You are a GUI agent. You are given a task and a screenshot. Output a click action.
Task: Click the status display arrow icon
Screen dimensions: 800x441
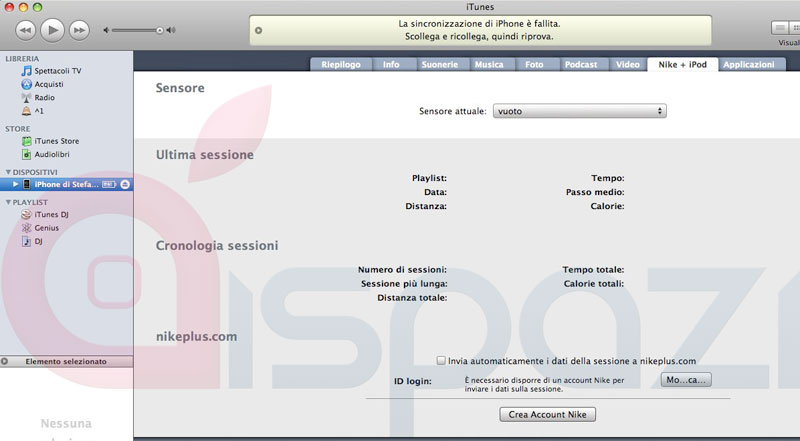(x=259, y=30)
